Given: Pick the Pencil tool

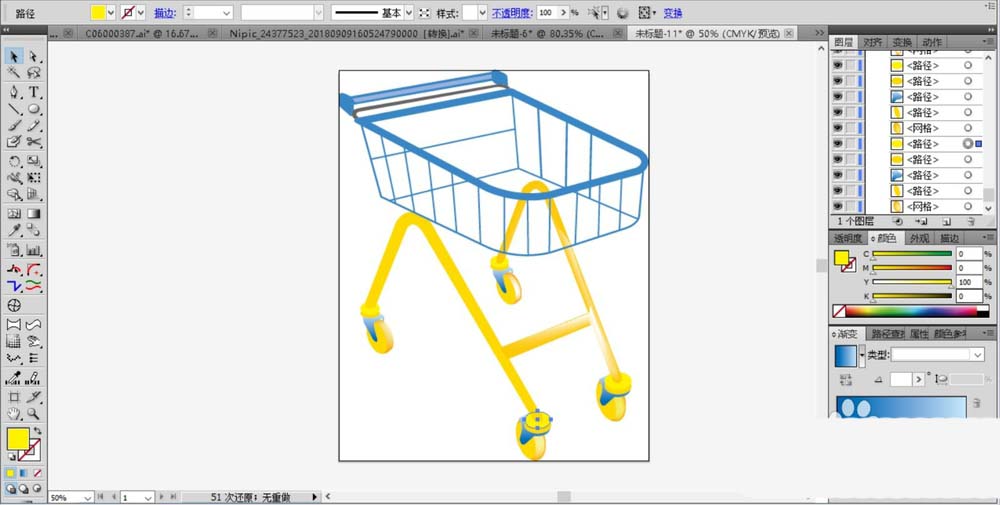Looking at the screenshot, I should (33, 126).
